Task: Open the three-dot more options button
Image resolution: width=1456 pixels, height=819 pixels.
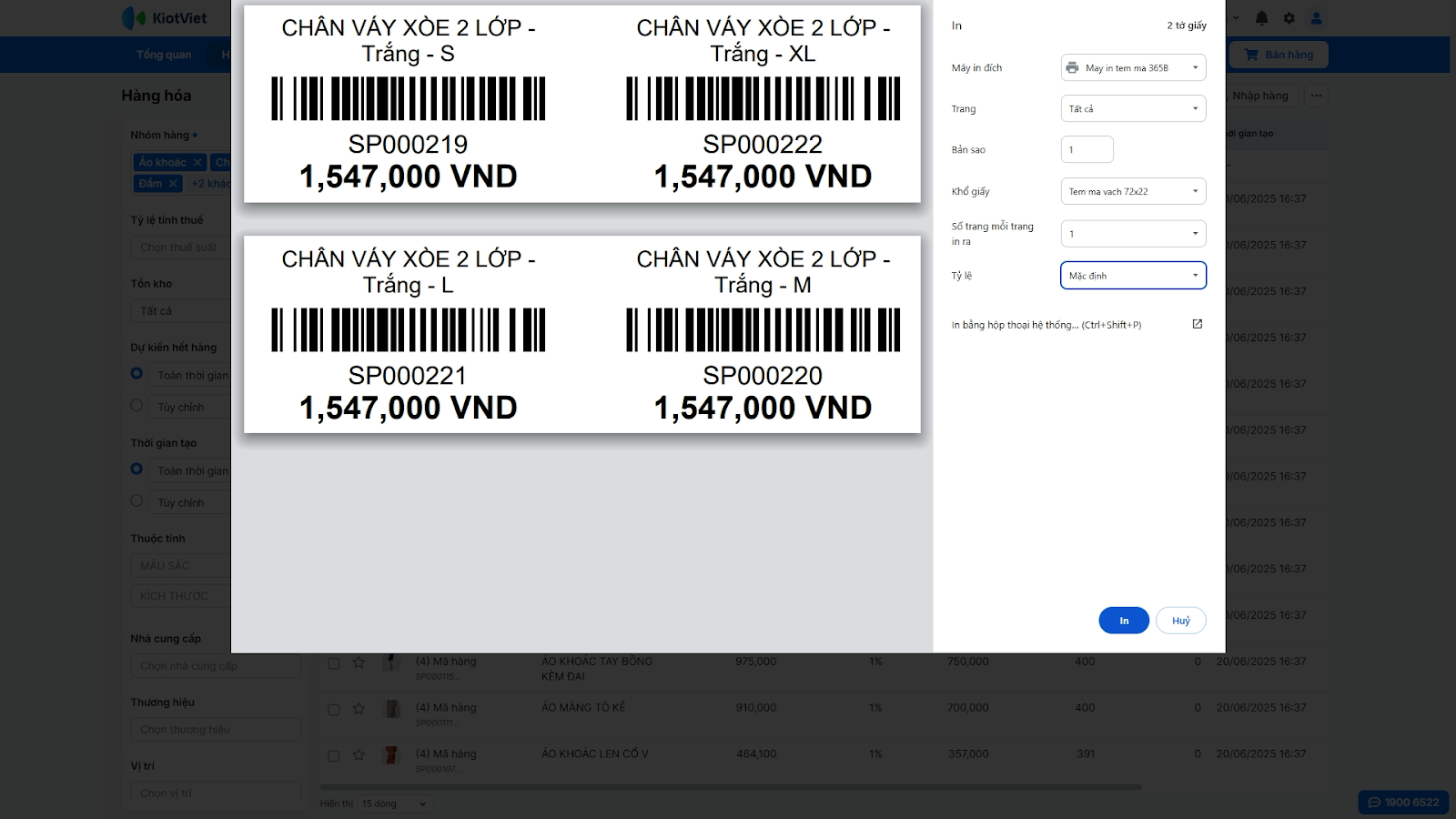Action: (x=1316, y=96)
